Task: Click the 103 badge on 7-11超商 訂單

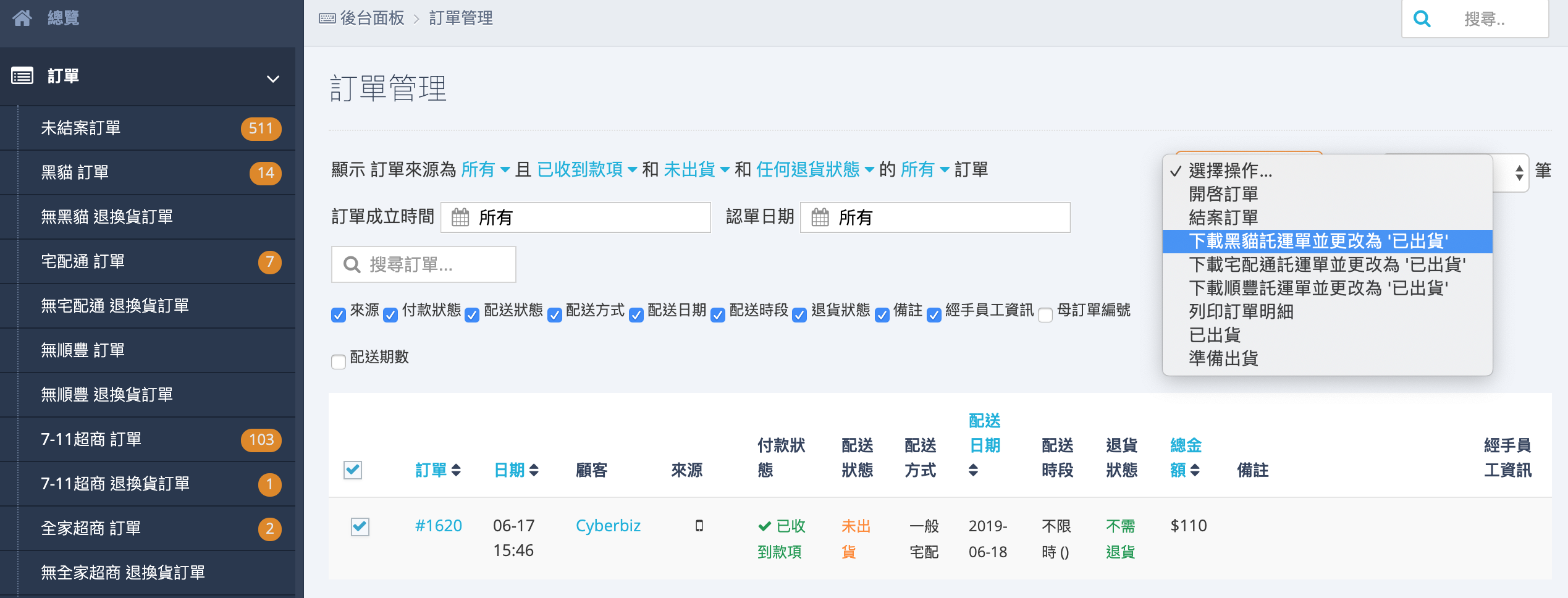Action: pos(261,440)
